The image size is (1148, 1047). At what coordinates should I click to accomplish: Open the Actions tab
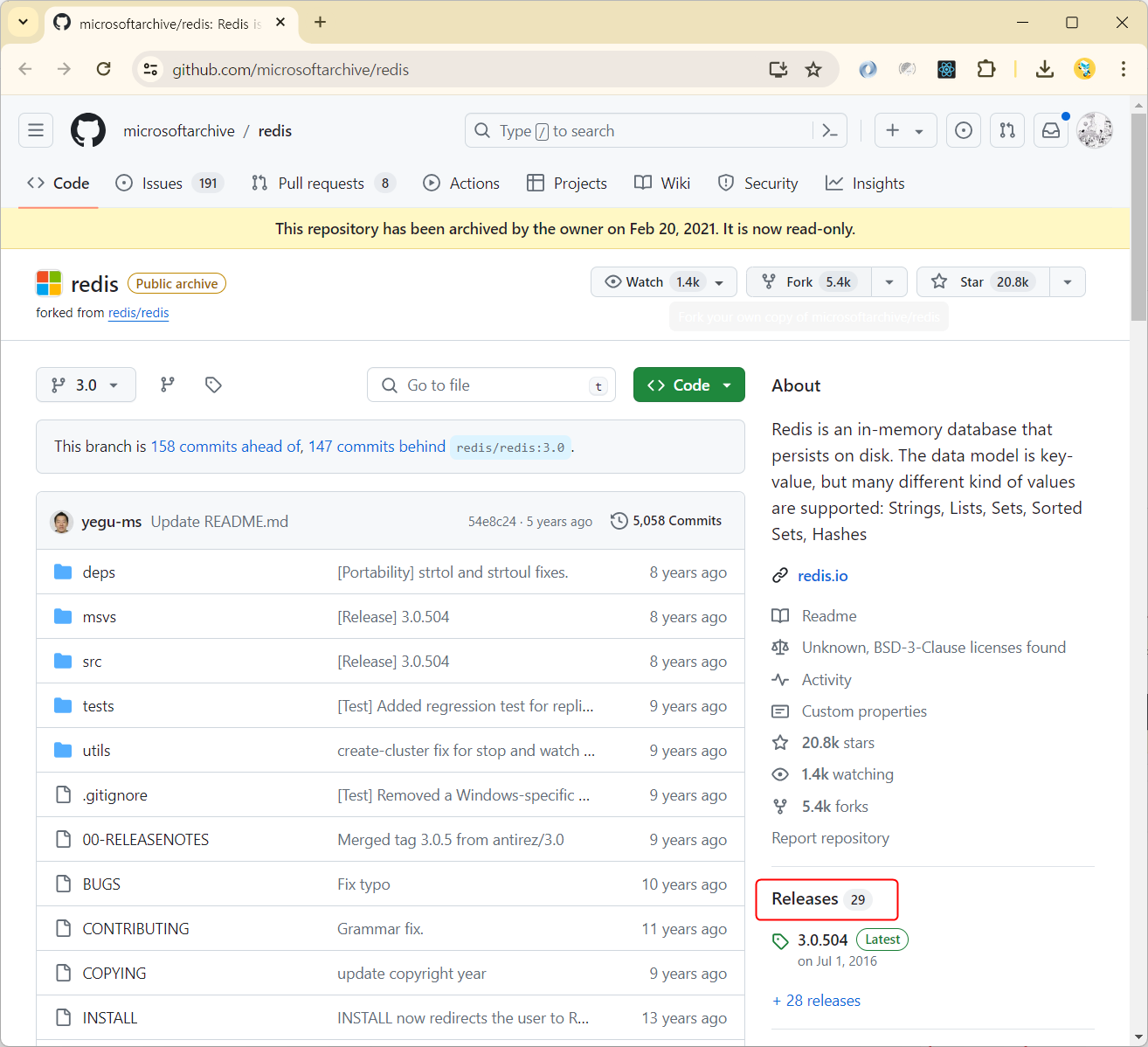click(461, 184)
